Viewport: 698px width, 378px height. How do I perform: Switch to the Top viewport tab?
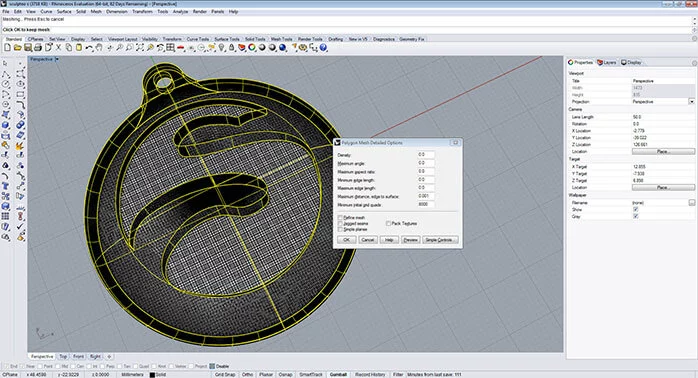coord(63,357)
